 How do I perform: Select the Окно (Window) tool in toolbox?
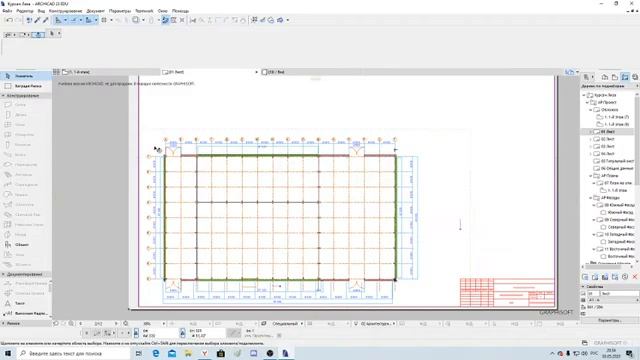click(x=25, y=125)
